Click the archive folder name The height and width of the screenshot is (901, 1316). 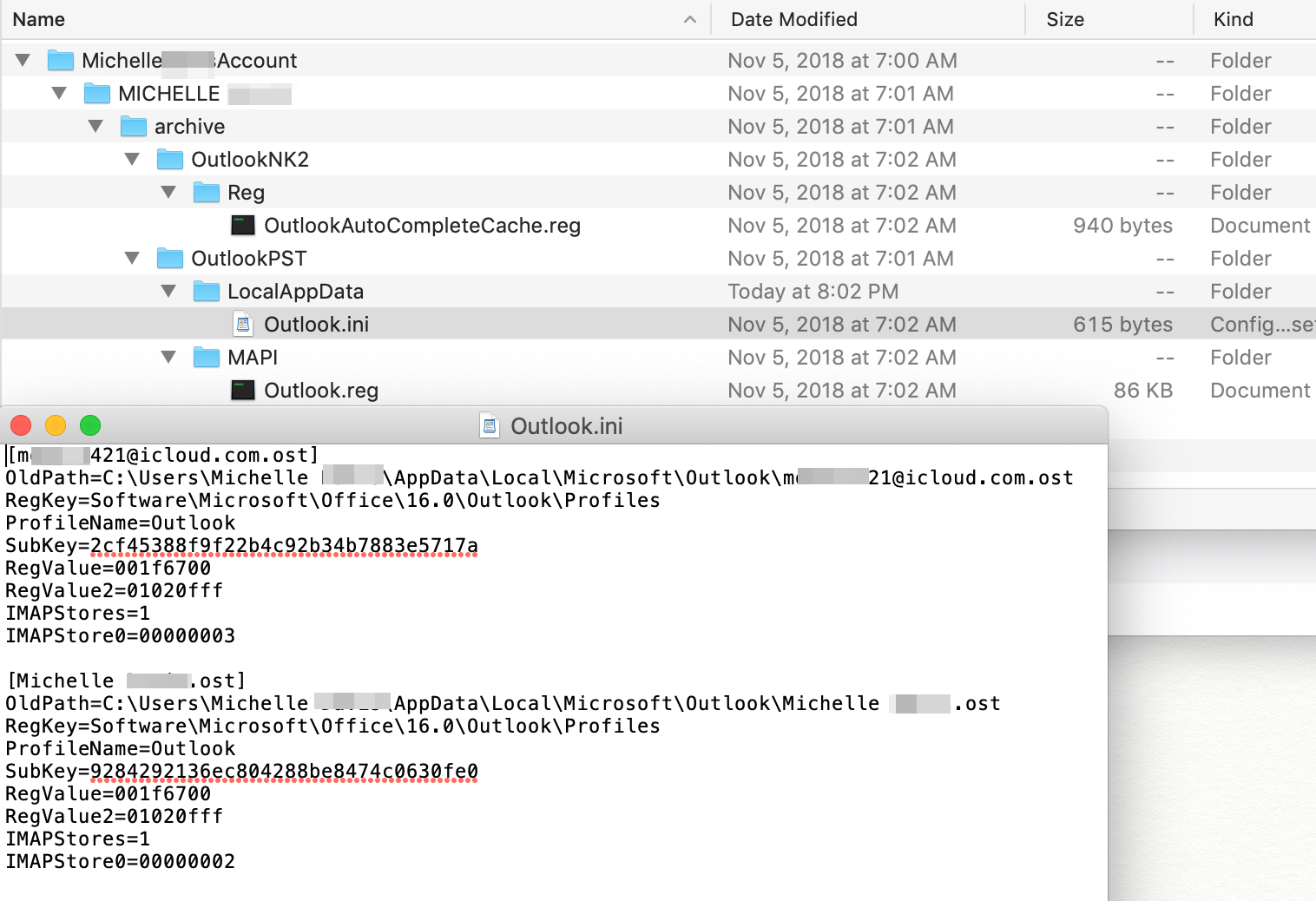(189, 126)
